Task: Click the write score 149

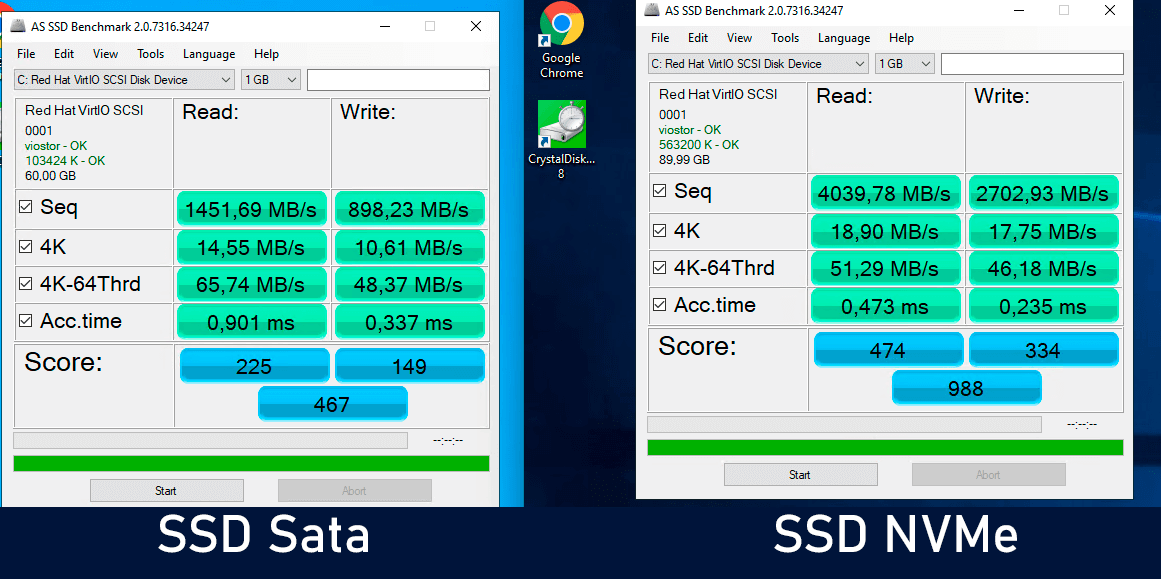Action: (409, 366)
